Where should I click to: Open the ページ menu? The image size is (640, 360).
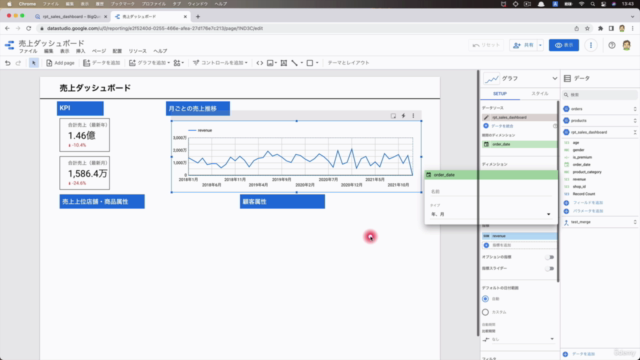click(99, 51)
